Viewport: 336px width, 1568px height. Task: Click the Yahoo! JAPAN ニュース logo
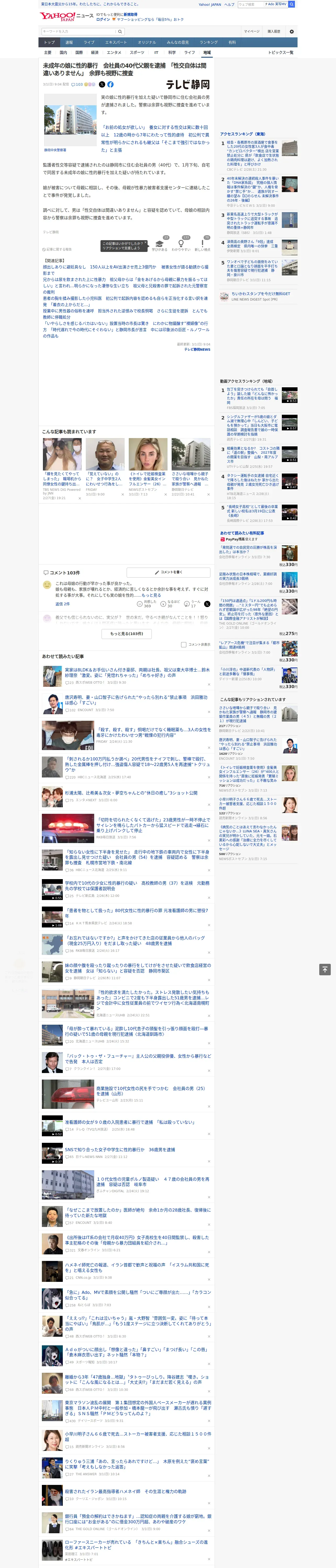tap(66, 16)
